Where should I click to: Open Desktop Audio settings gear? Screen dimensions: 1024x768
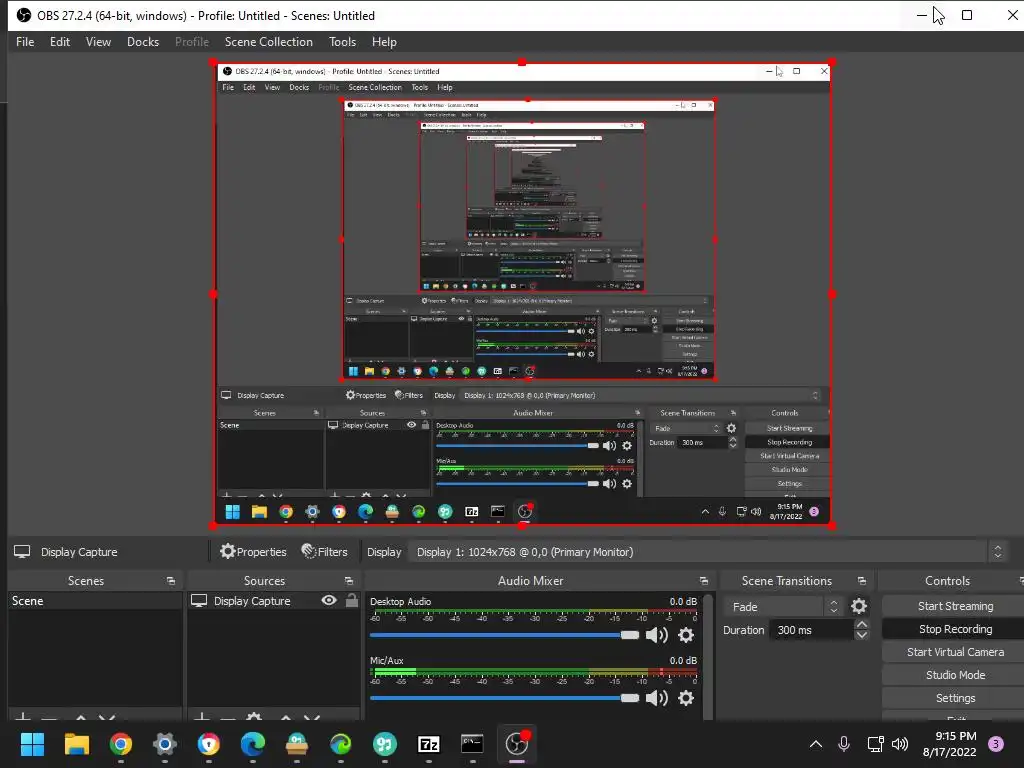pos(686,635)
